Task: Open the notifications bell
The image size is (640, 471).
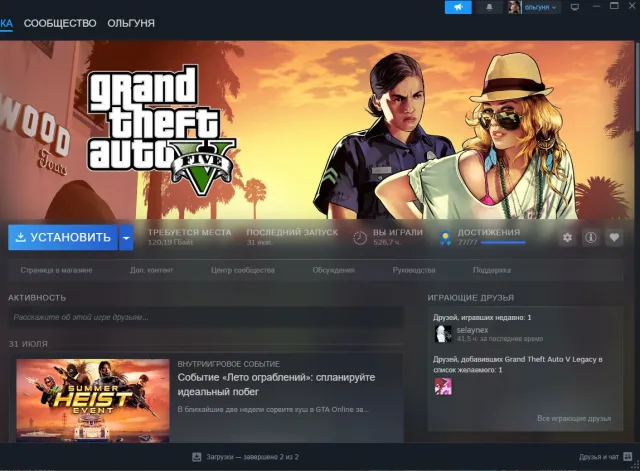Action: tap(489, 7)
